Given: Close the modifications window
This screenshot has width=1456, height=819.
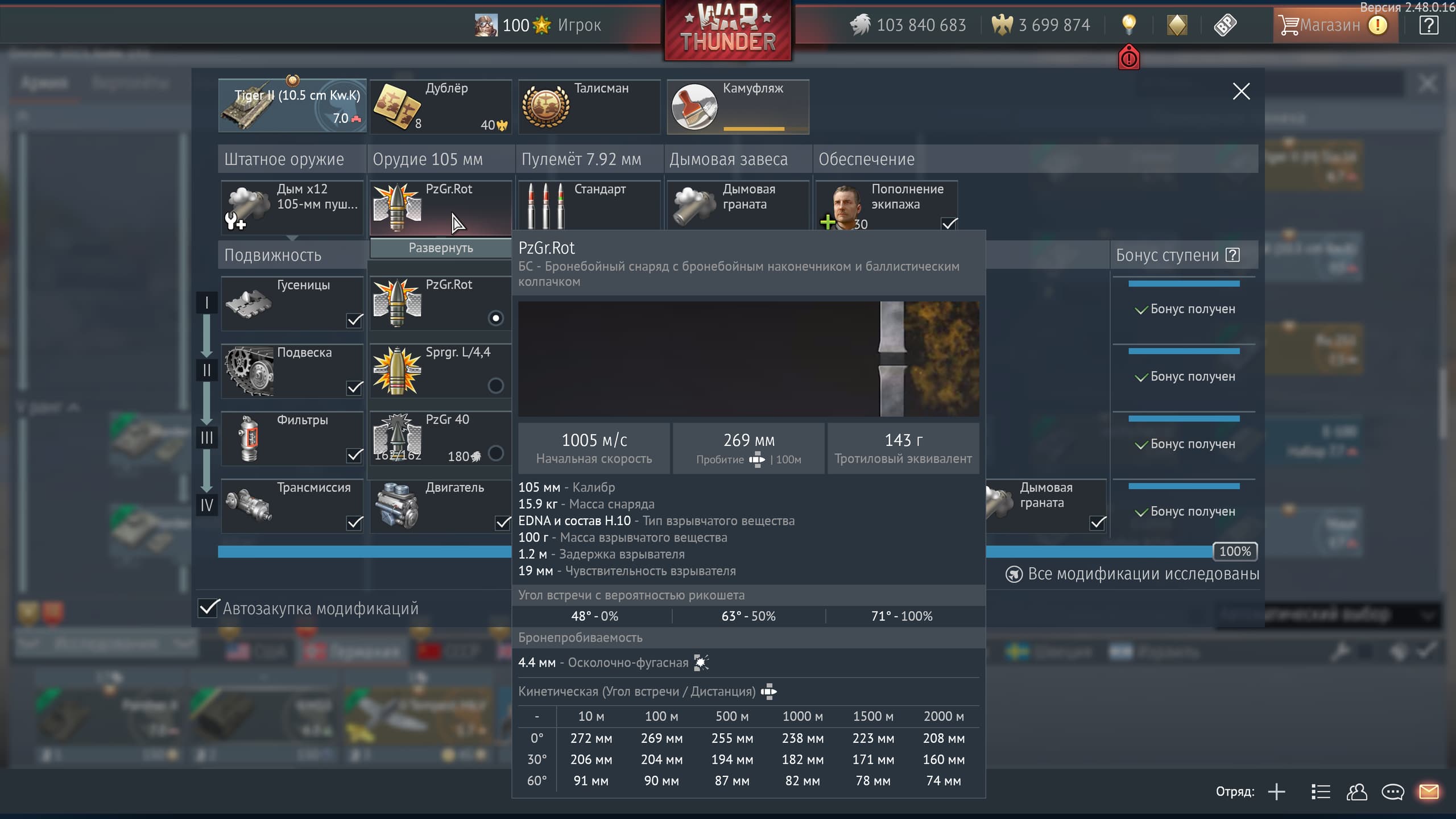Looking at the screenshot, I should coord(1241,92).
